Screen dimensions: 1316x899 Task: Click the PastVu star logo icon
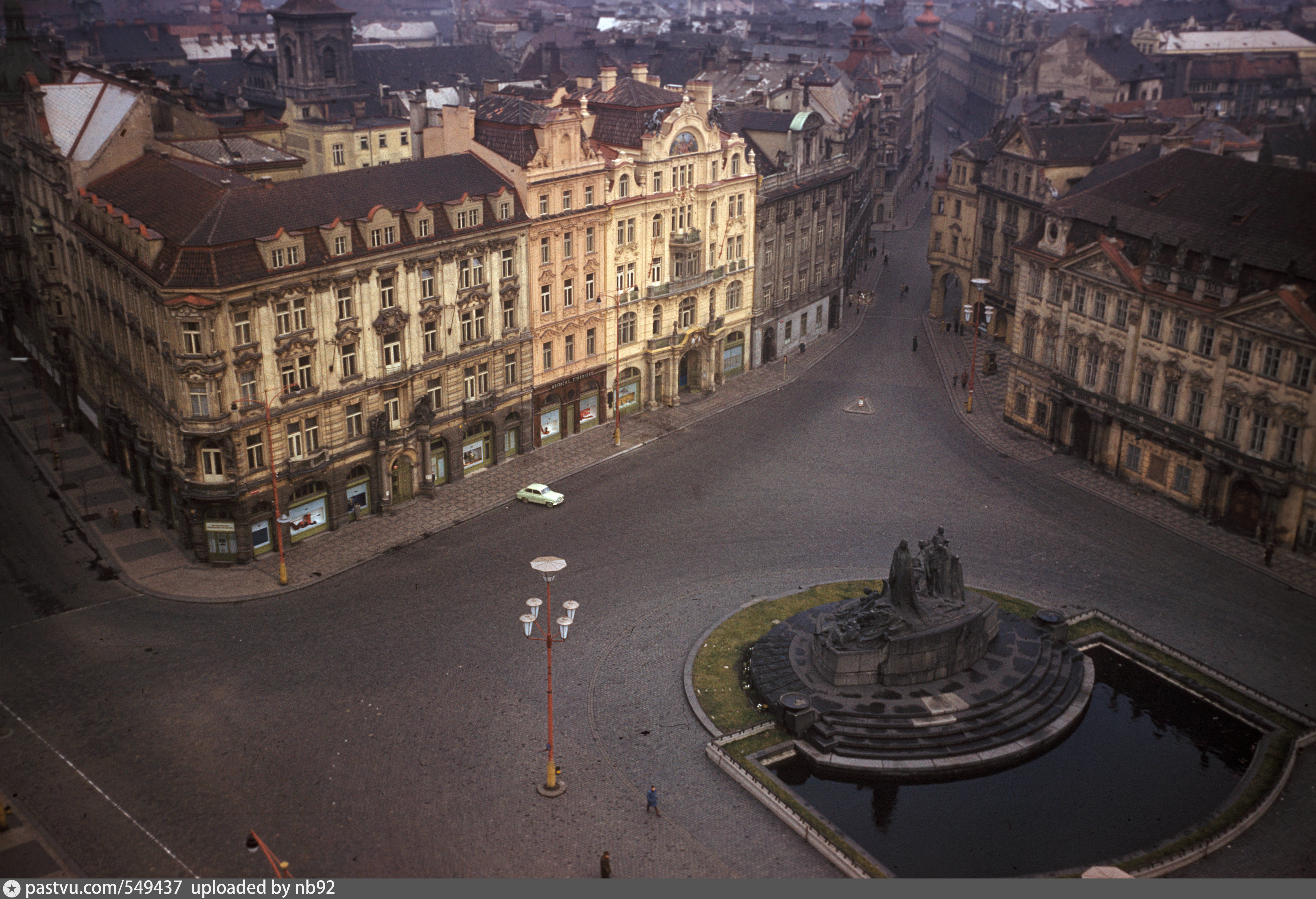click(x=11, y=889)
